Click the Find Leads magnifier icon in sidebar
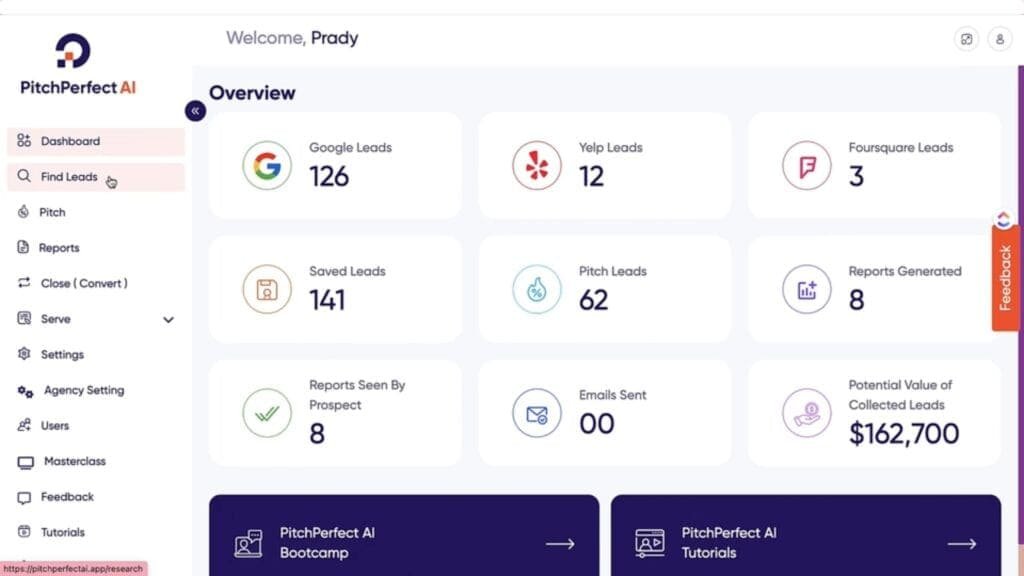Viewport: 1024px width, 576px height. (23, 176)
